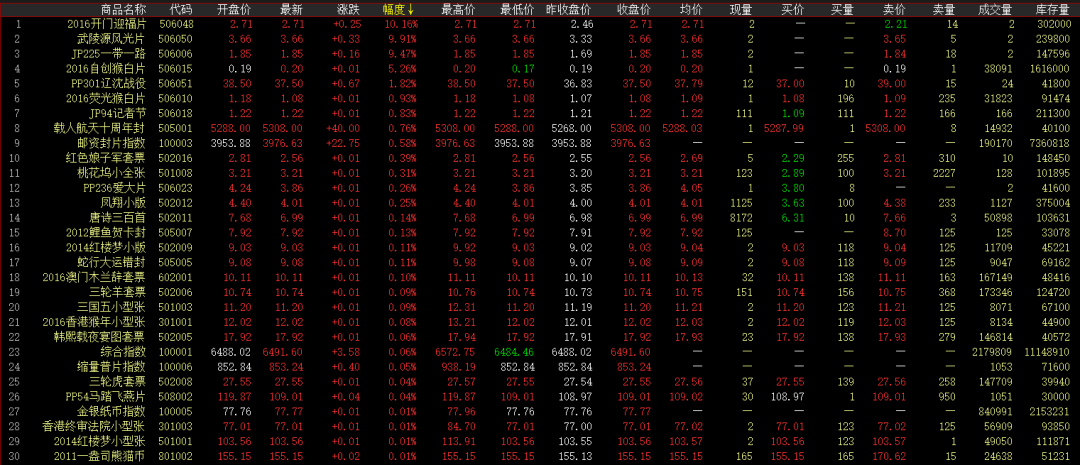
Task: Select the 唐诗三百首 row name
Action: coord(118,218)
